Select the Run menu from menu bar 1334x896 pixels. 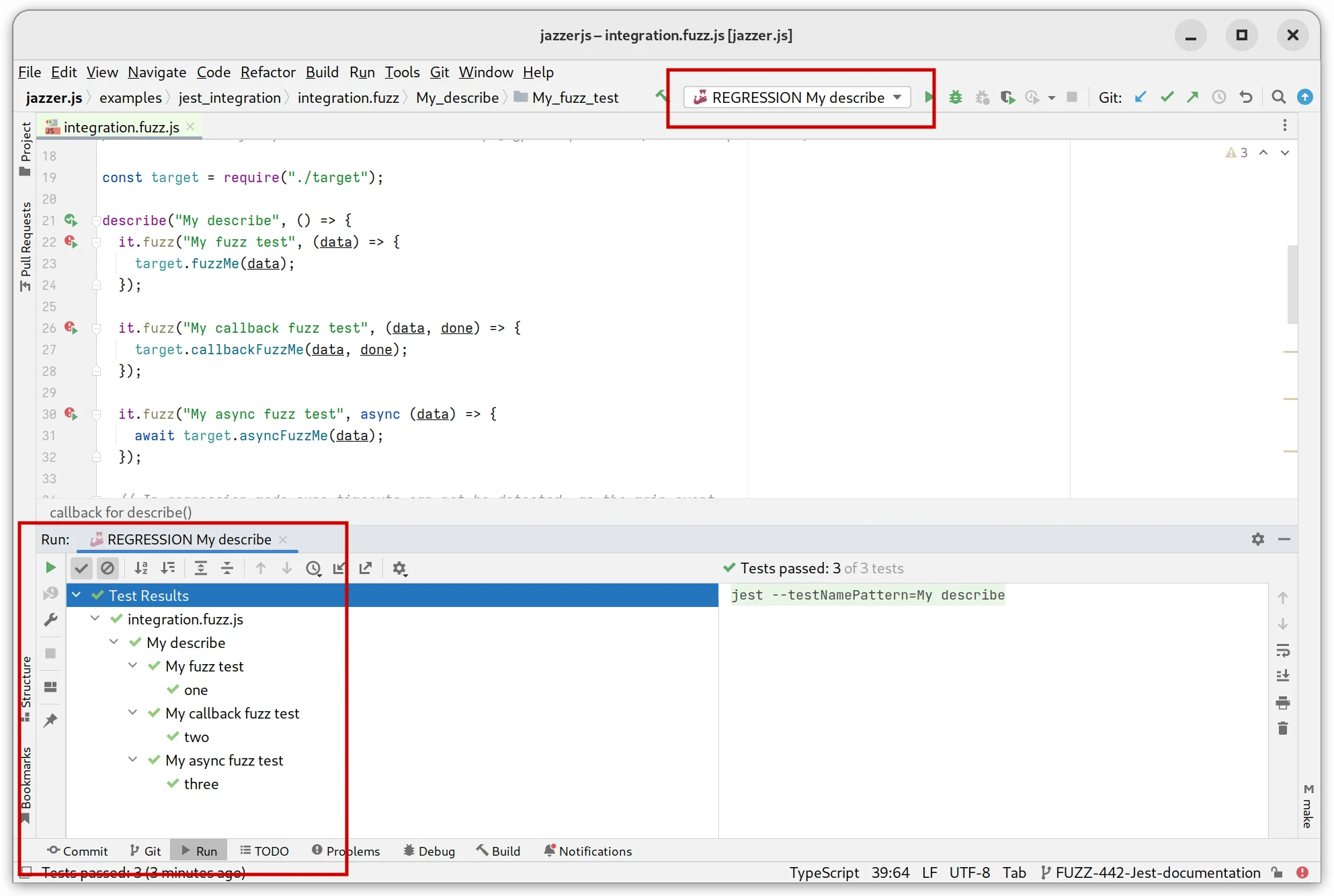363,72
